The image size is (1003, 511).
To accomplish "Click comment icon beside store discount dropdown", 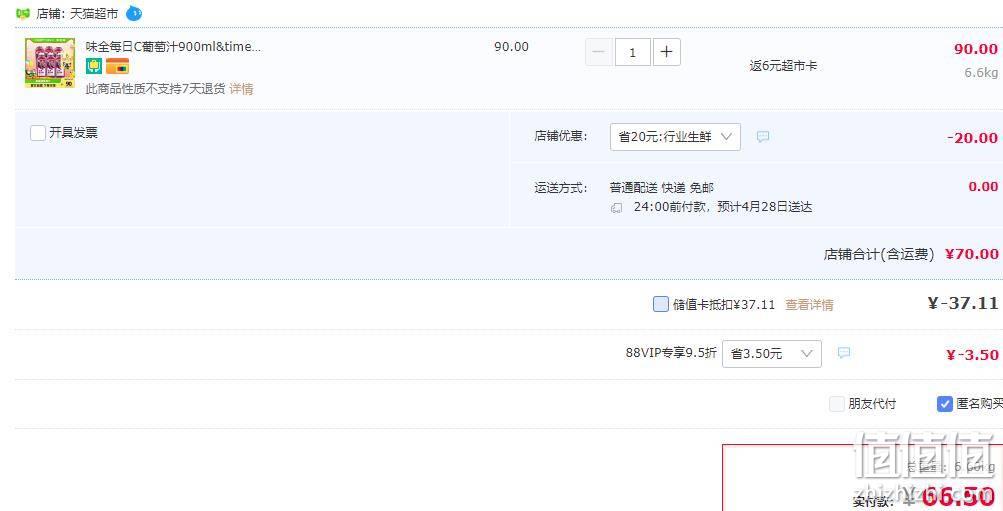I will pos(762,137).
